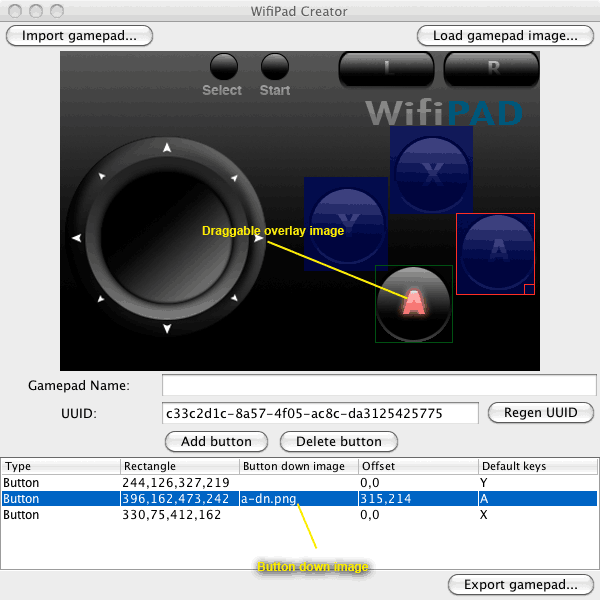600x600 pixels.
Task: Click the Type cell of the X row
Action: (60, 515)
